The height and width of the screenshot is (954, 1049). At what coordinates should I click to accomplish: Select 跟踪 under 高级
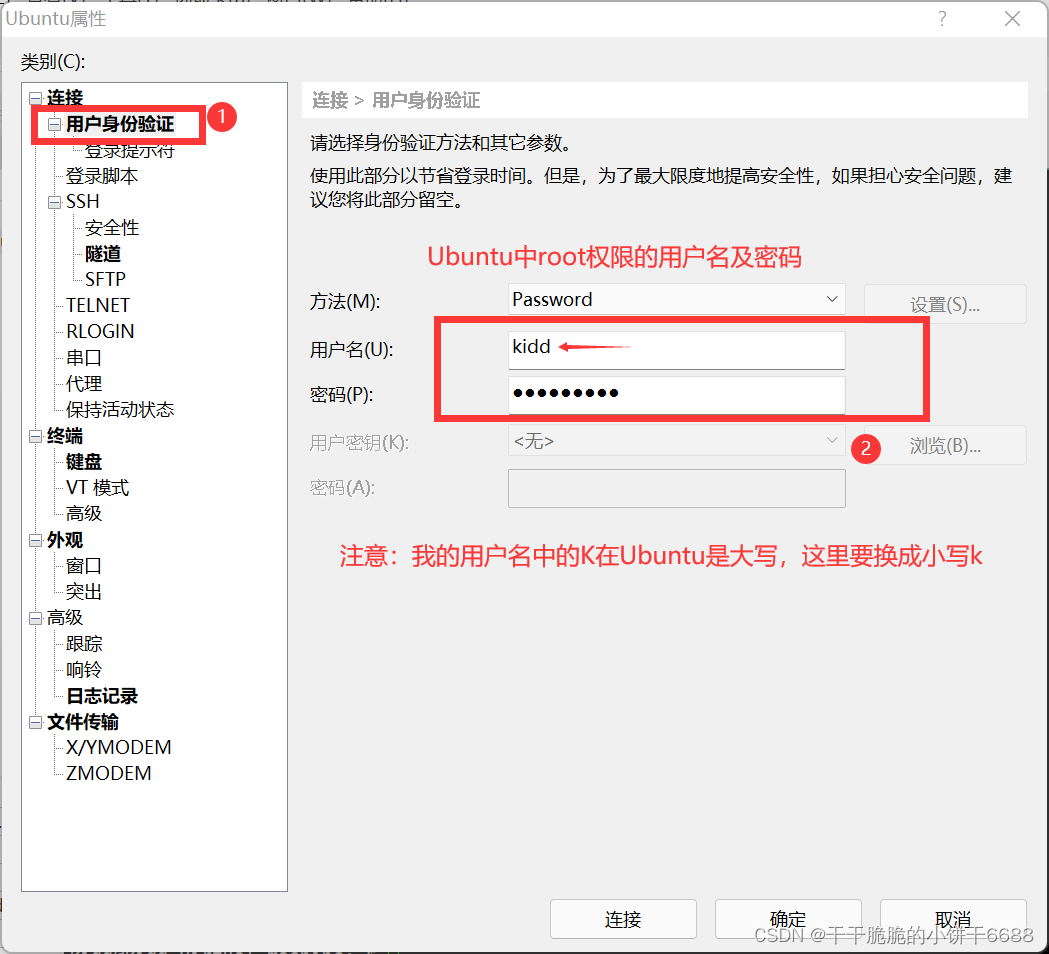[84, 644]
